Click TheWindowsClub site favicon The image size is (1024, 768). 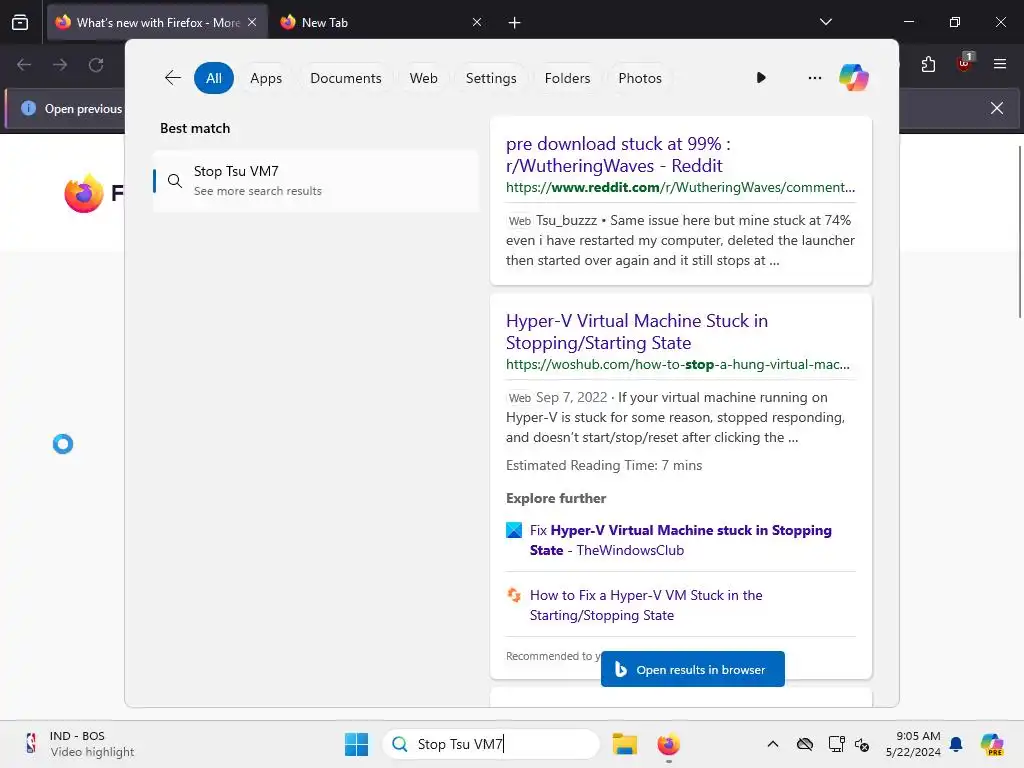tap(514, 530)
